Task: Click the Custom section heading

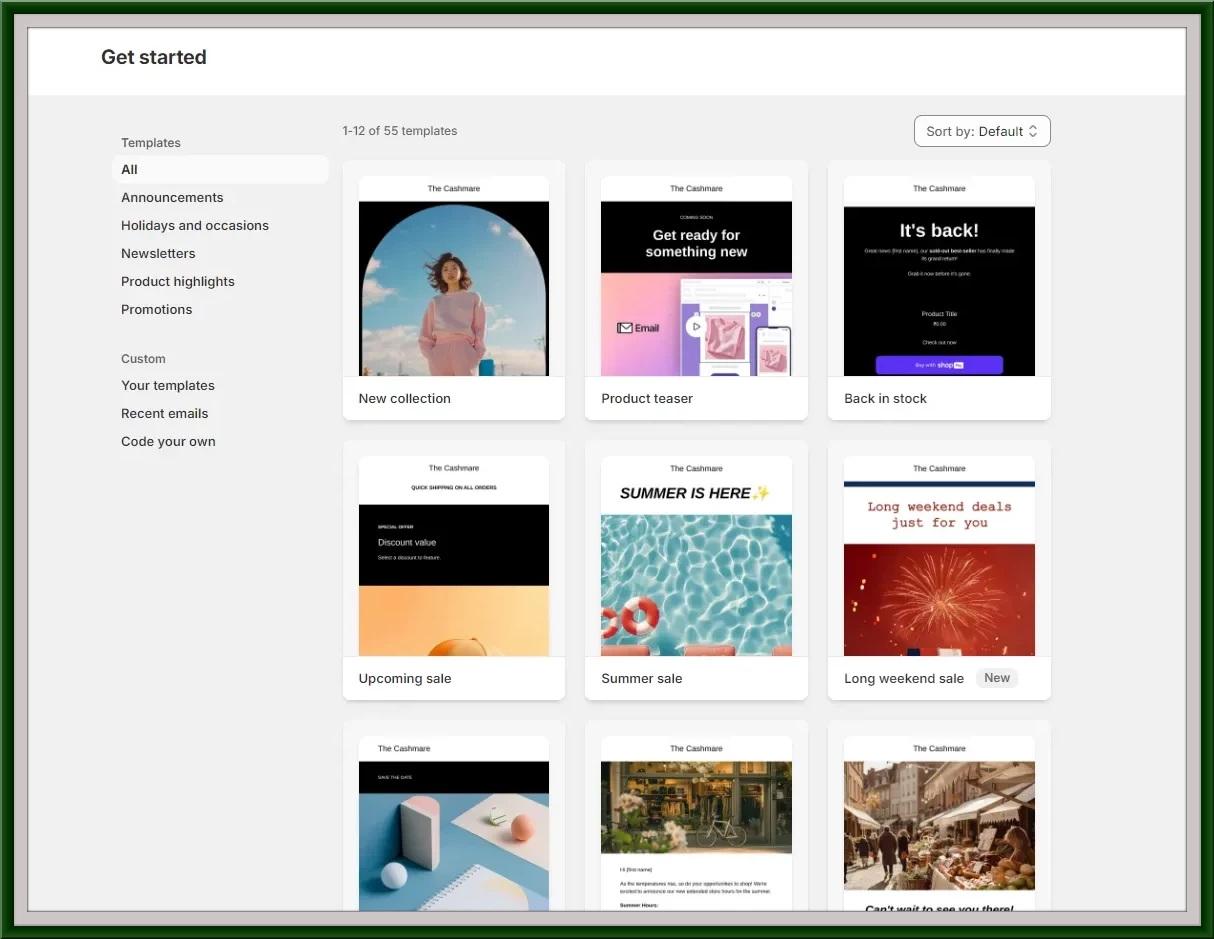Action: pos(143,359)
